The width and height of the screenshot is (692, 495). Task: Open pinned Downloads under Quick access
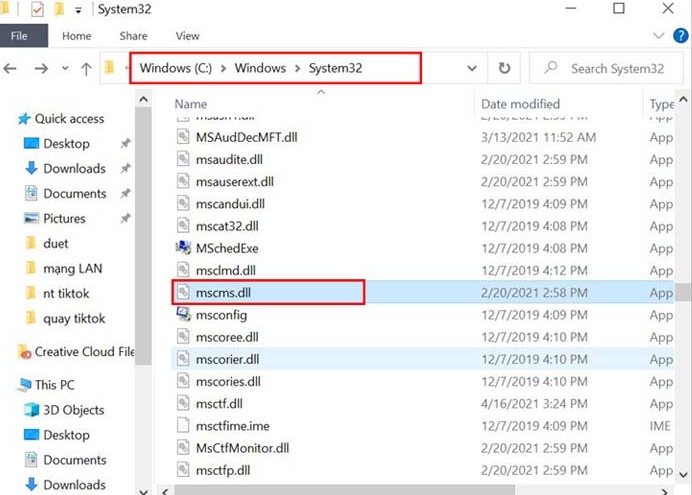74,169
